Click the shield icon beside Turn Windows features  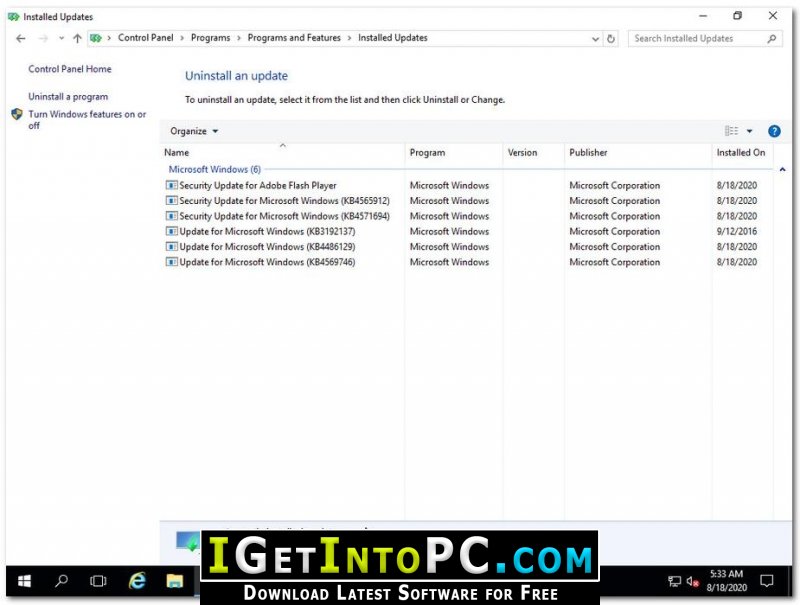tap(17, 114)
